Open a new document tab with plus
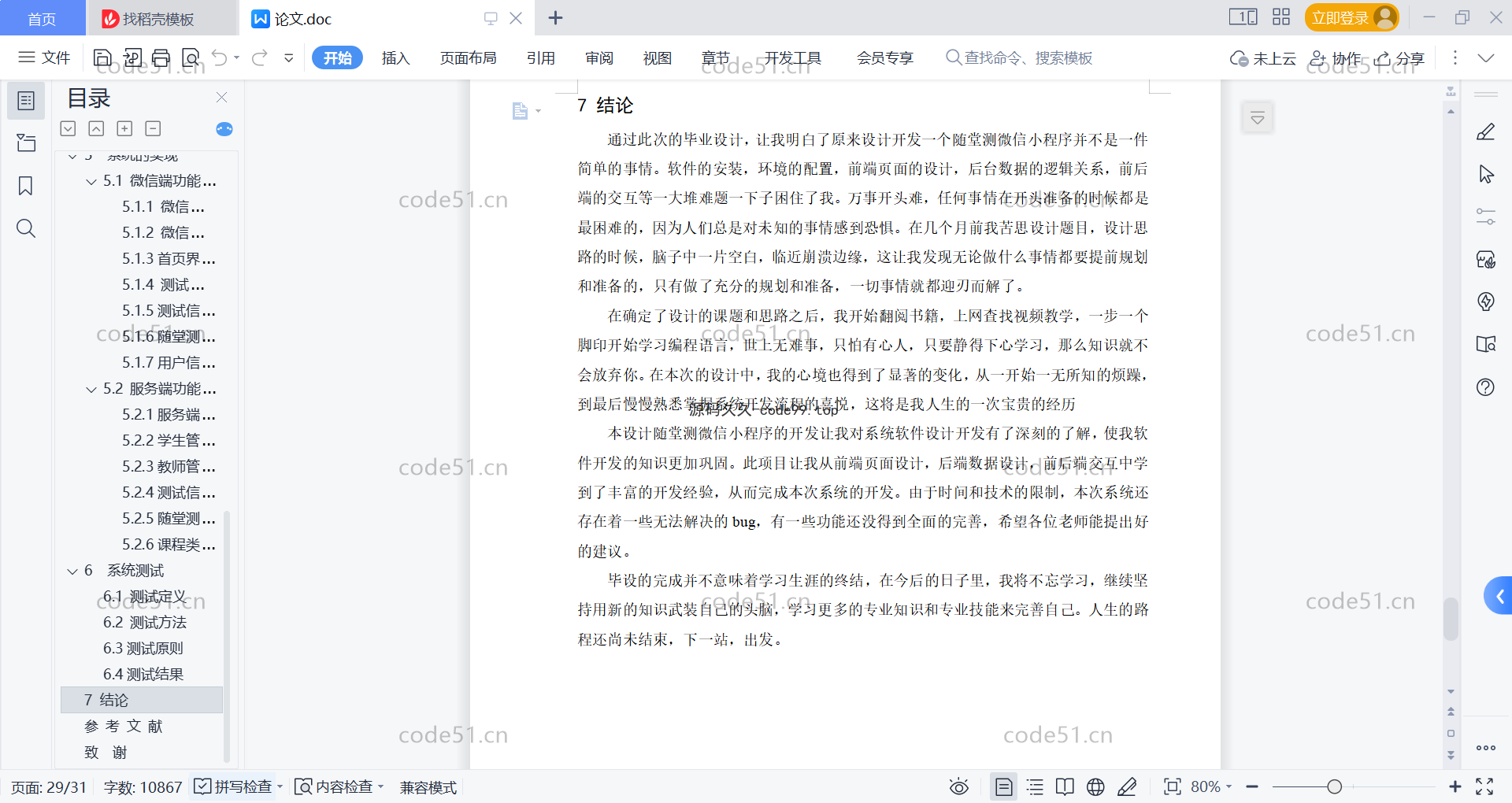This screenshot has width=1512, height=803. [x=555, y=17]
